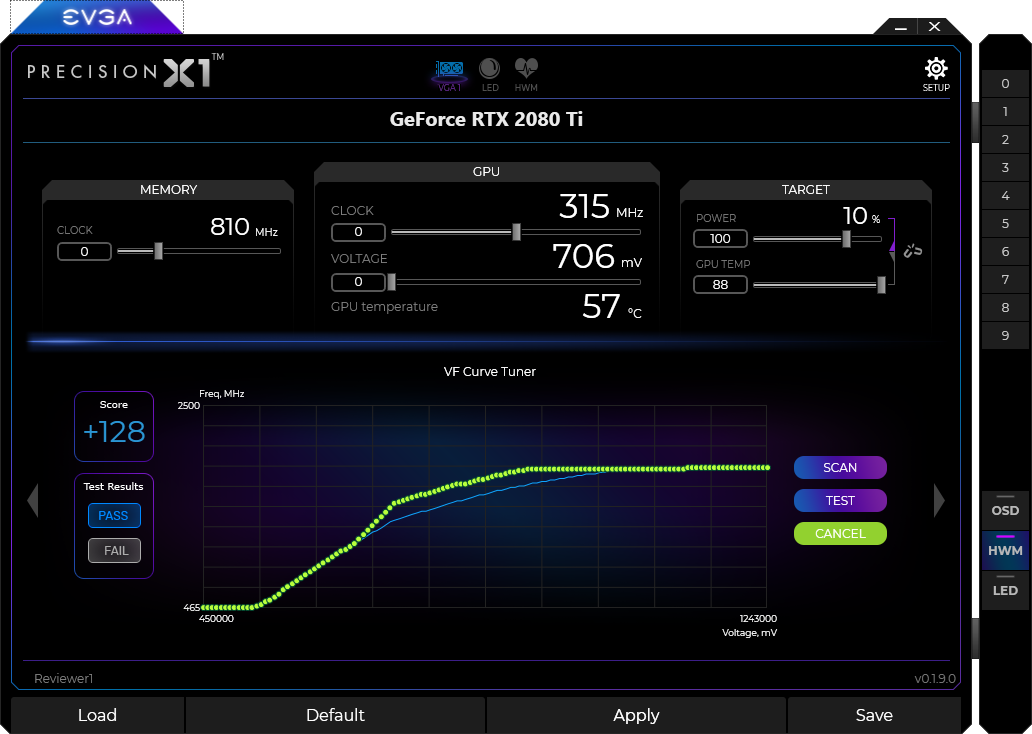This screenshot has height=734, width=1032.
Task: Click the EVGA logo tab
Action: click(x=97, y=17)
